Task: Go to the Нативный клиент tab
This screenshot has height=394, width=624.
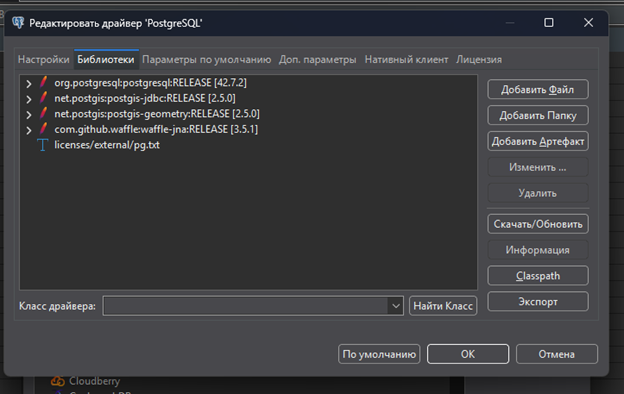Action: coord(406,60)
